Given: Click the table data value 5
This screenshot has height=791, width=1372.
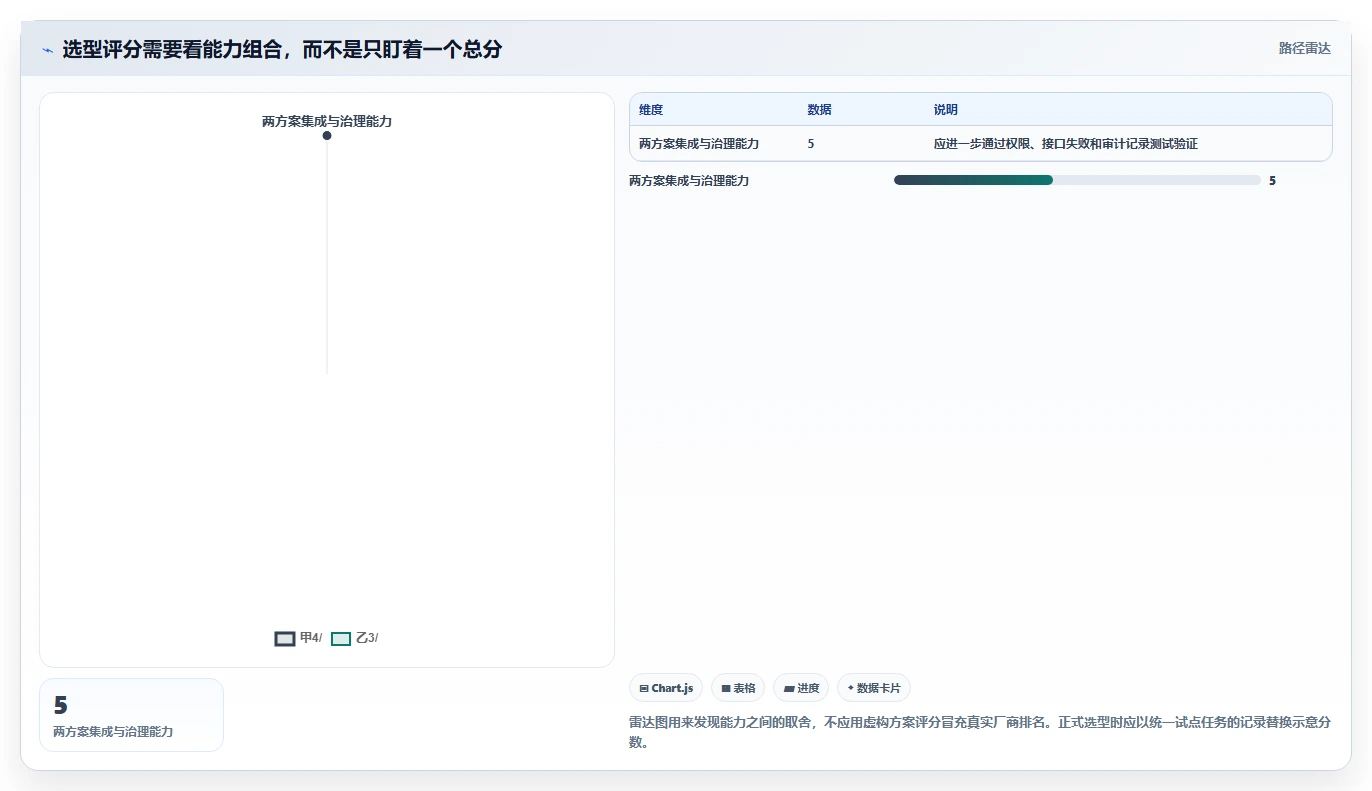Looking at the screenshot, I should (x=811, y=144).
